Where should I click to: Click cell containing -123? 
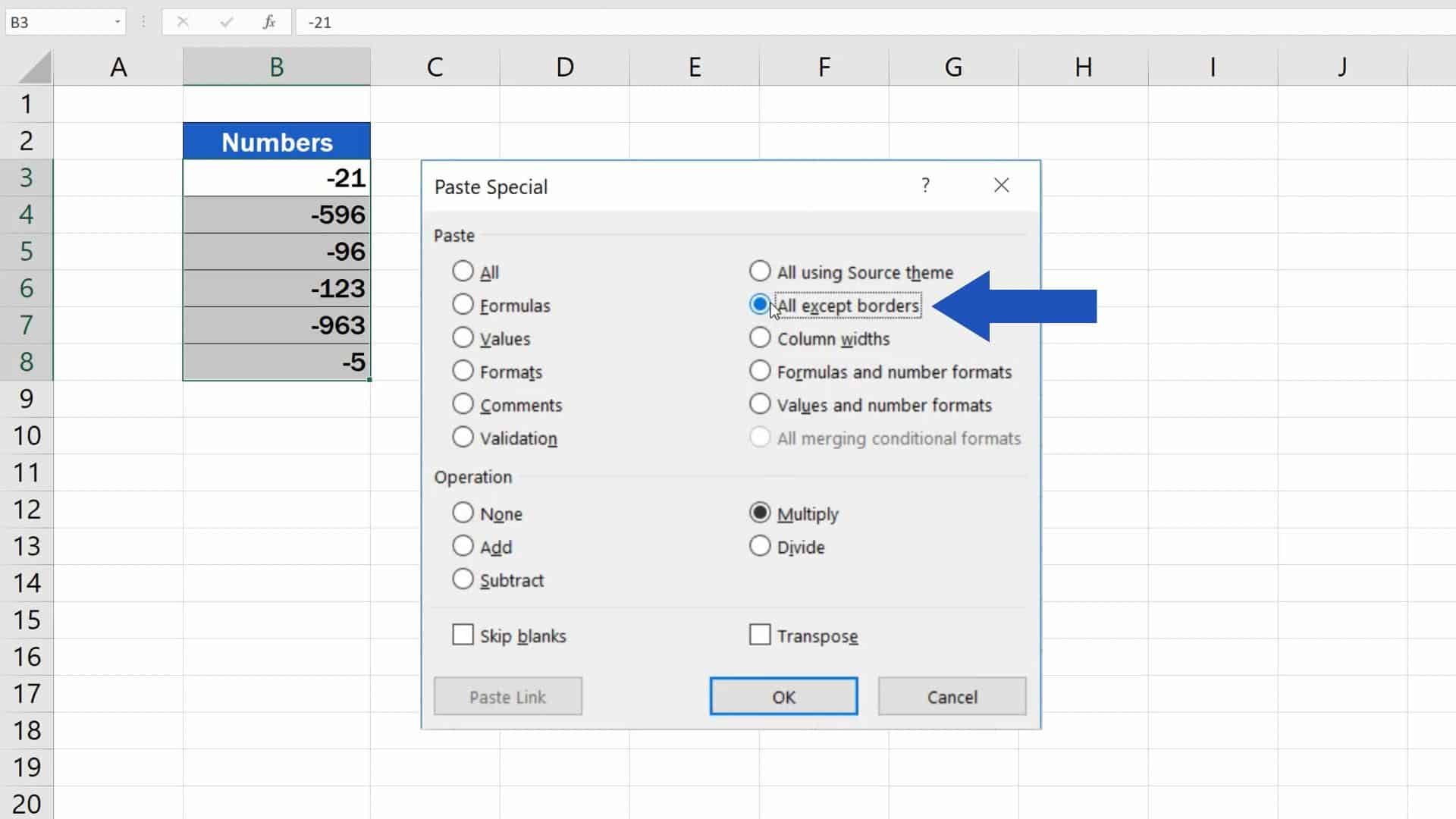tap(277, 288)
